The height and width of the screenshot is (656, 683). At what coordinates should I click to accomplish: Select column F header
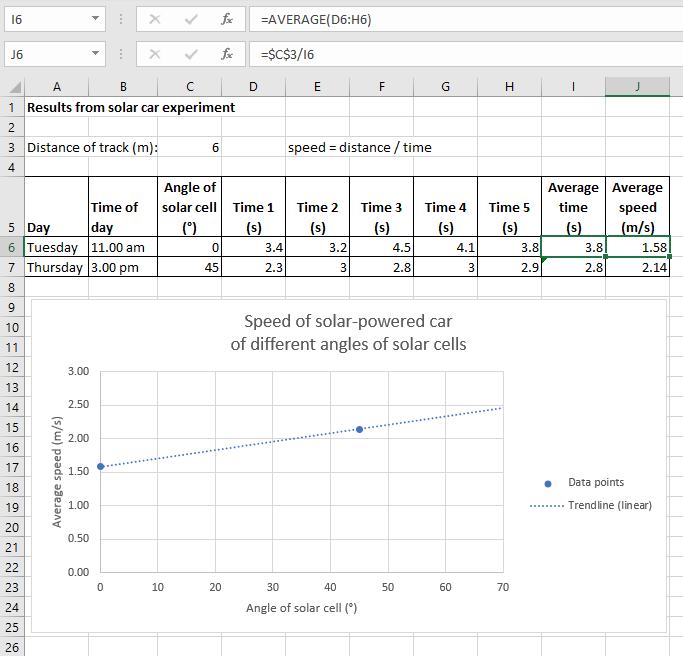pos(382,87)
